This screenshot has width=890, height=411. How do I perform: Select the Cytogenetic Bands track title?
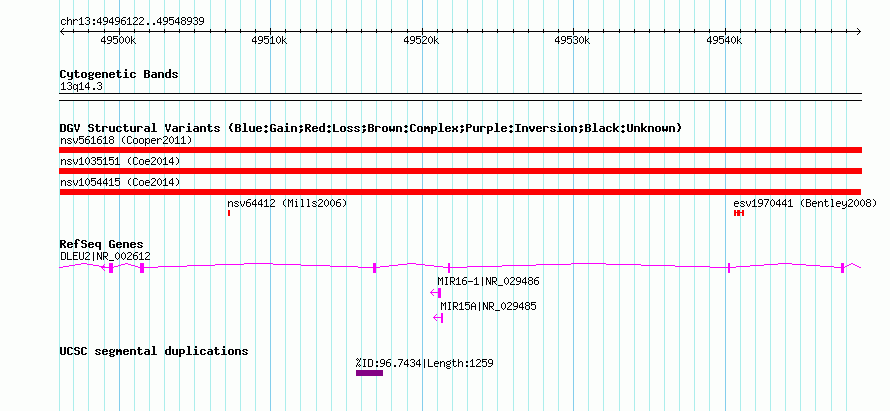pos(119,74)
